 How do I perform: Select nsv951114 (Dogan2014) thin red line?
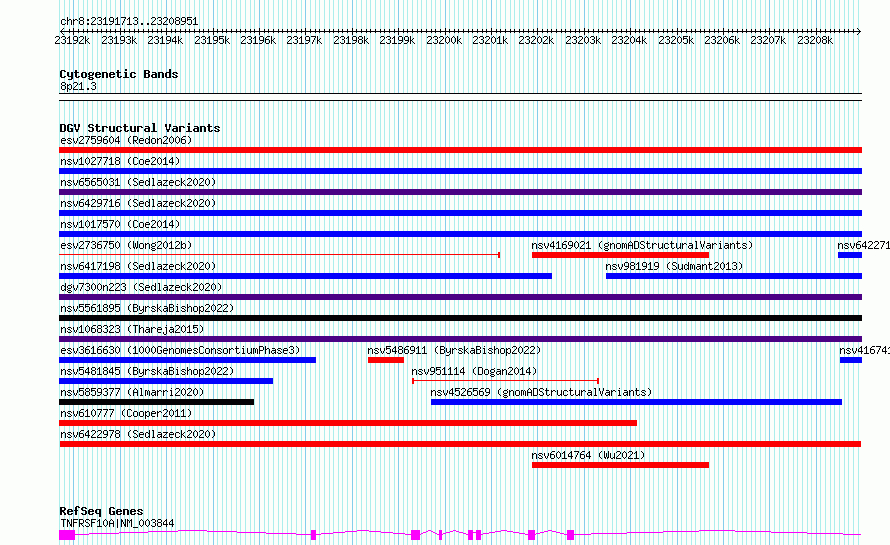(x=505, y=381)
